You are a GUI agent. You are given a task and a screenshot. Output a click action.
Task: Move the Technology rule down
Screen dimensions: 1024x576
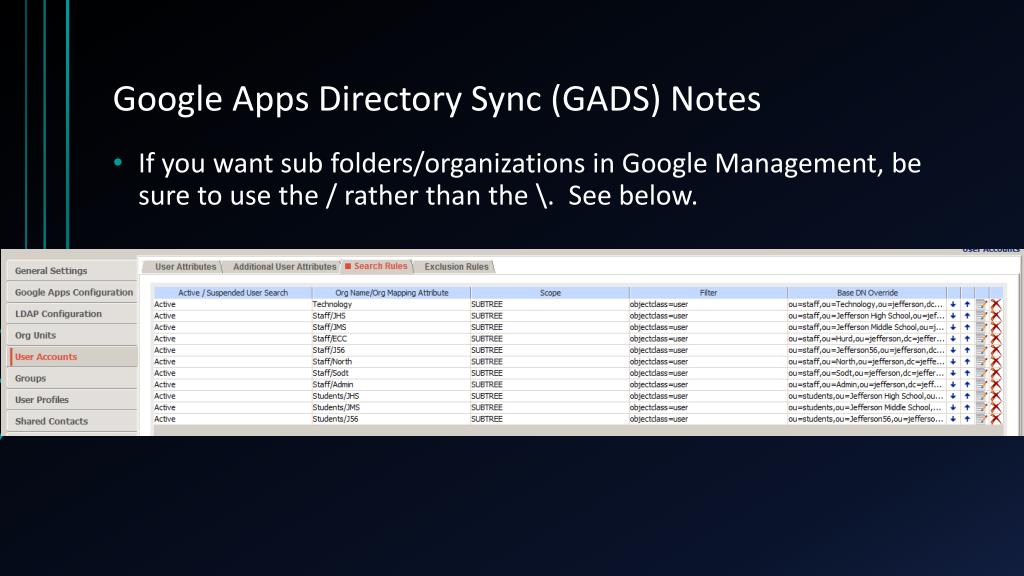pyautogui.click(x=953, y=304)
